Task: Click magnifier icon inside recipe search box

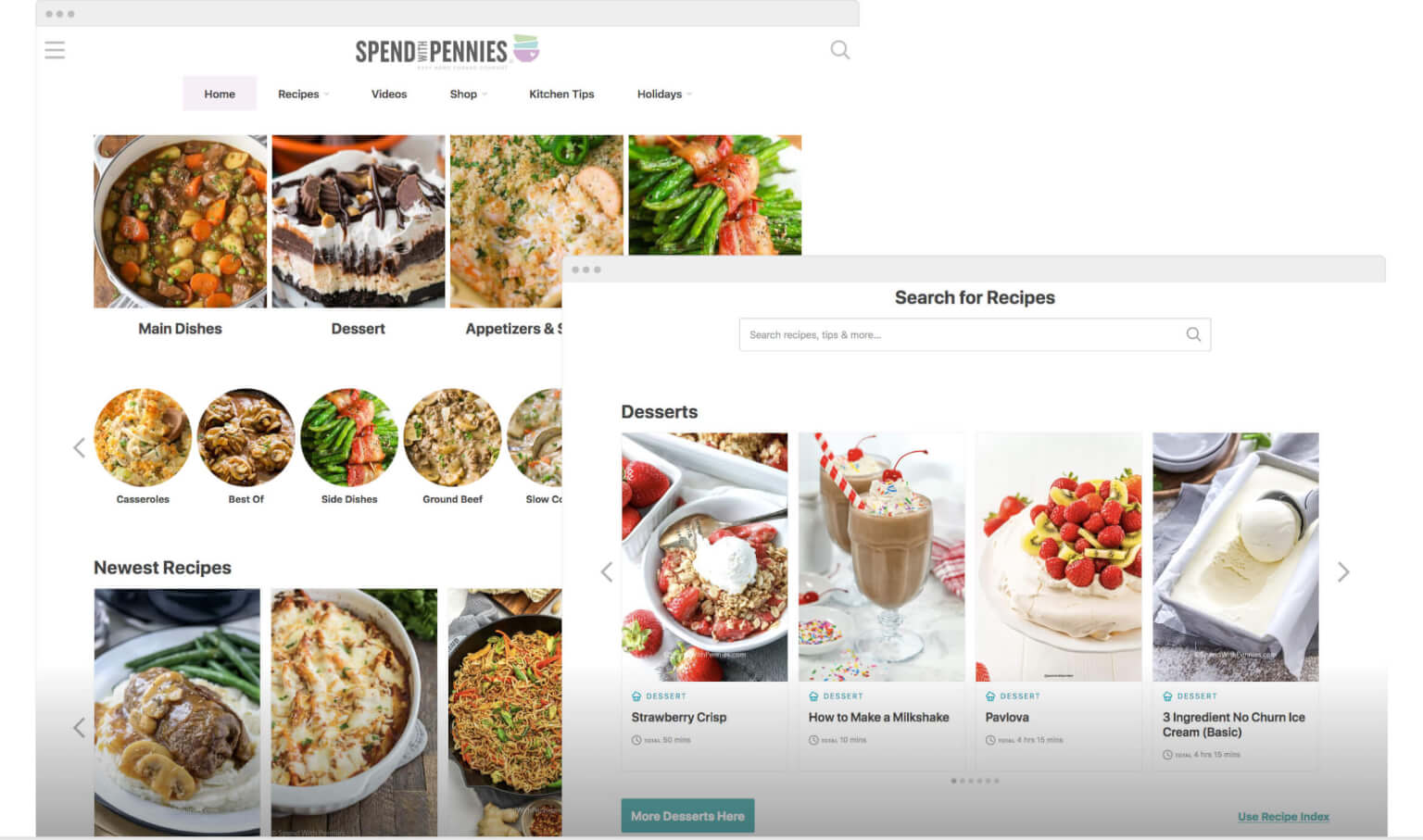Action: [x=1193, y=334]
